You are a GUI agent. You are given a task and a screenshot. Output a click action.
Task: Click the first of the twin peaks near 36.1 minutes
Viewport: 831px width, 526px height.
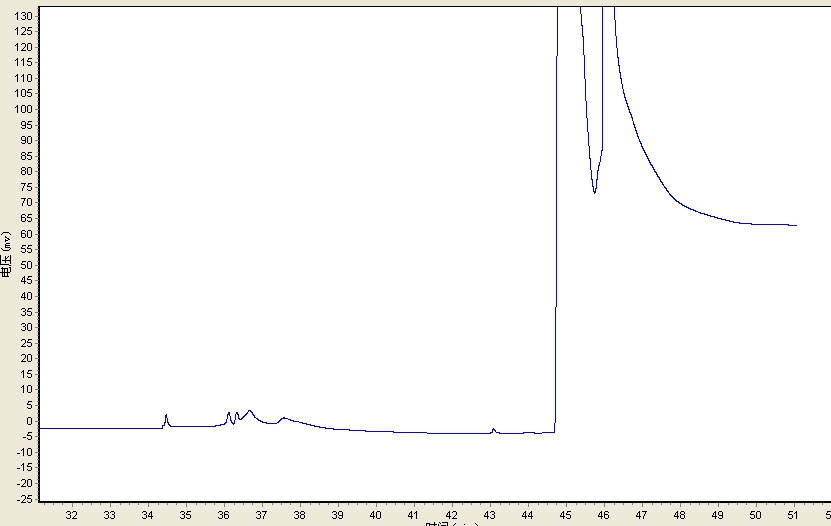pyautogui.click(x=229, y=414)
